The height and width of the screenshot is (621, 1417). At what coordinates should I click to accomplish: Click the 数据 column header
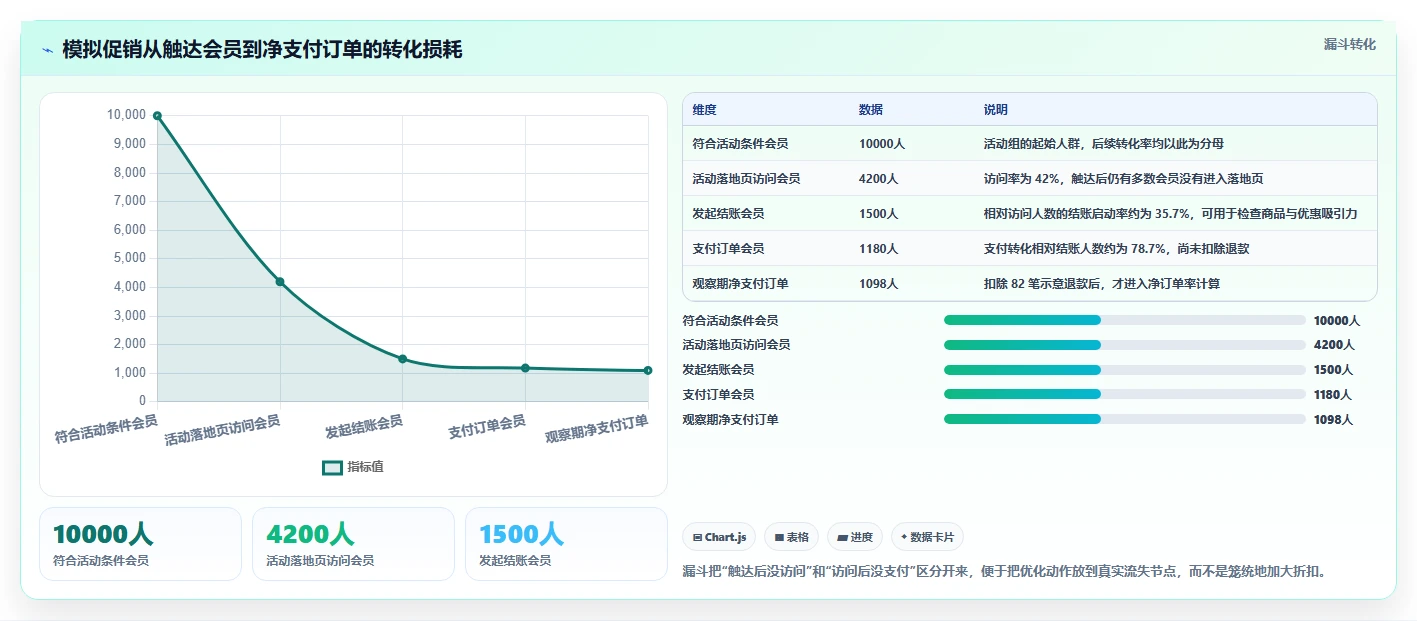click(x=871, y=110)
